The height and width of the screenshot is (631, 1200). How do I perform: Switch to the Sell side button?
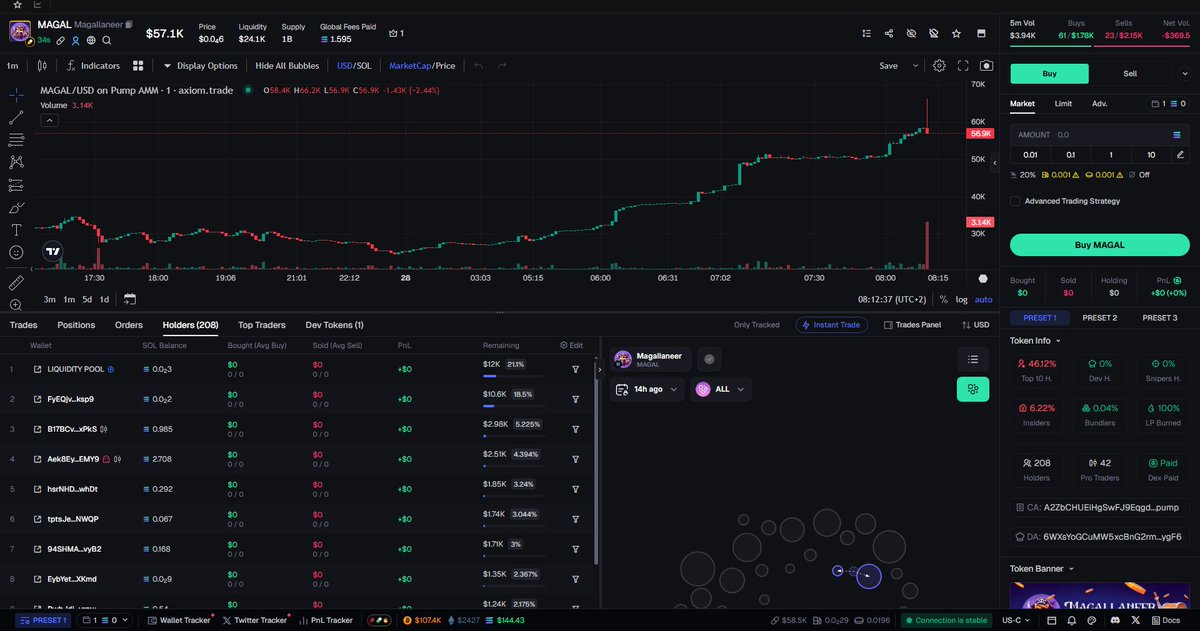pyautogui.click(x=1129, y=73)
